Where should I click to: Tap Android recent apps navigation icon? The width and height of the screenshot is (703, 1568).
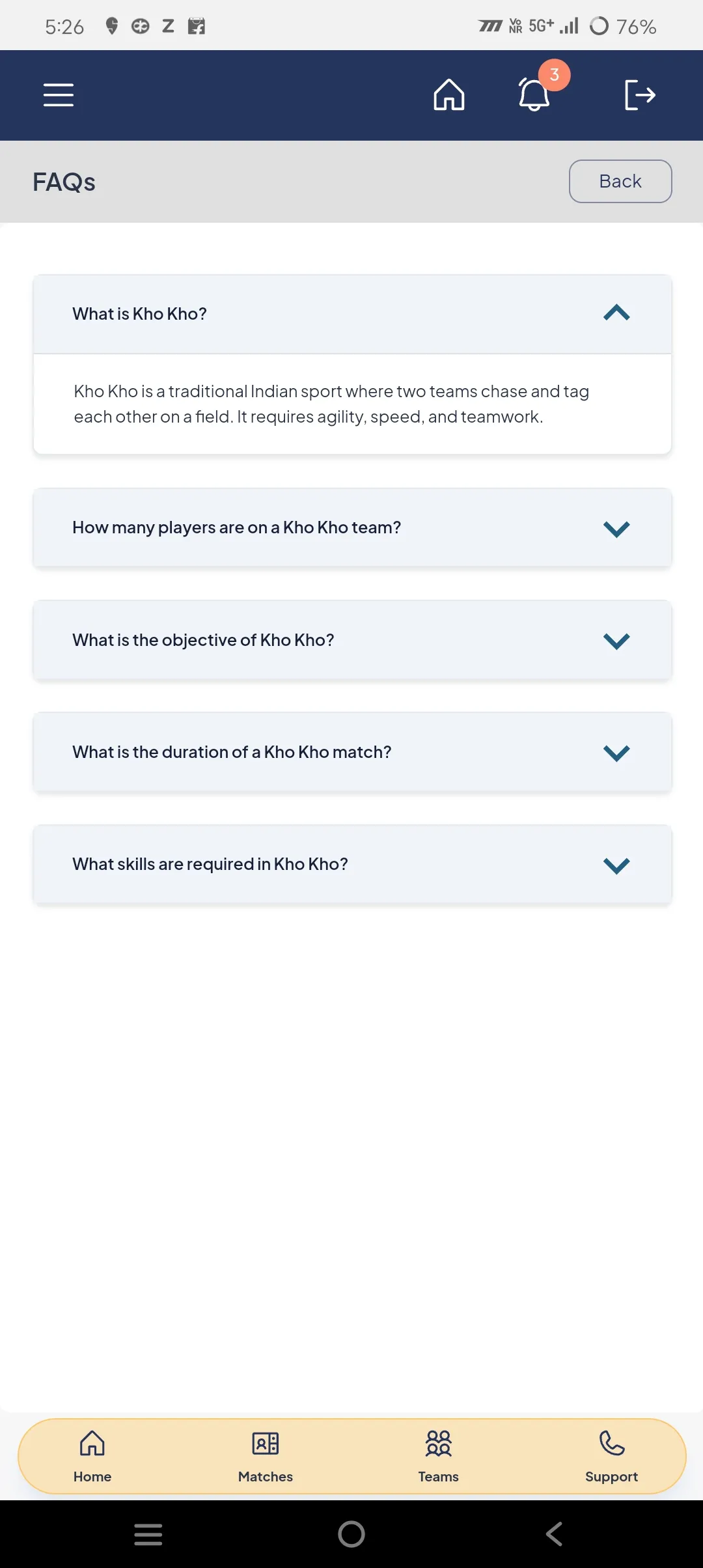pyautogui.click(x=148, y=1534)
